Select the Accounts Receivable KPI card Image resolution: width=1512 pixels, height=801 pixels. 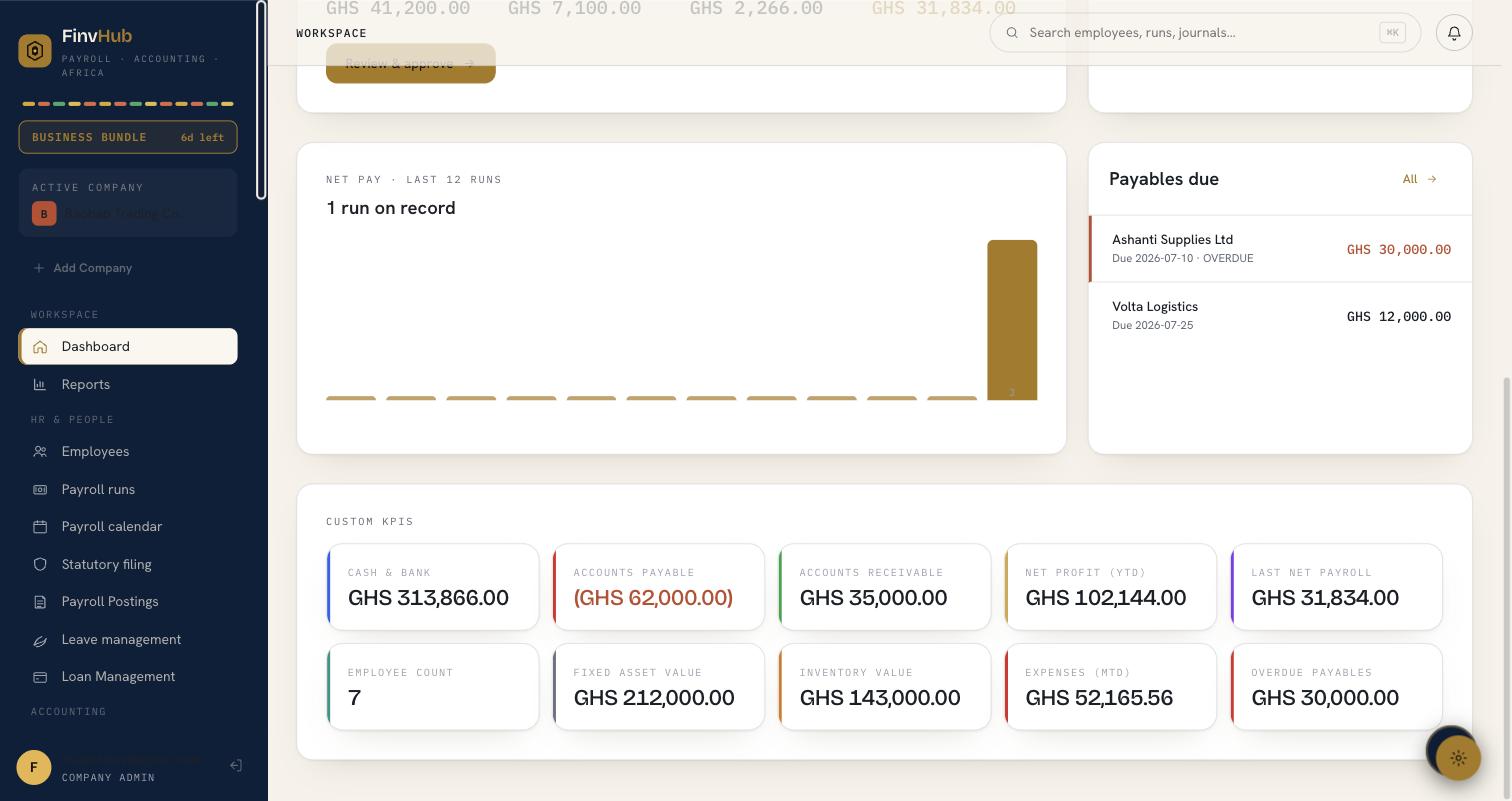(885, 587)
